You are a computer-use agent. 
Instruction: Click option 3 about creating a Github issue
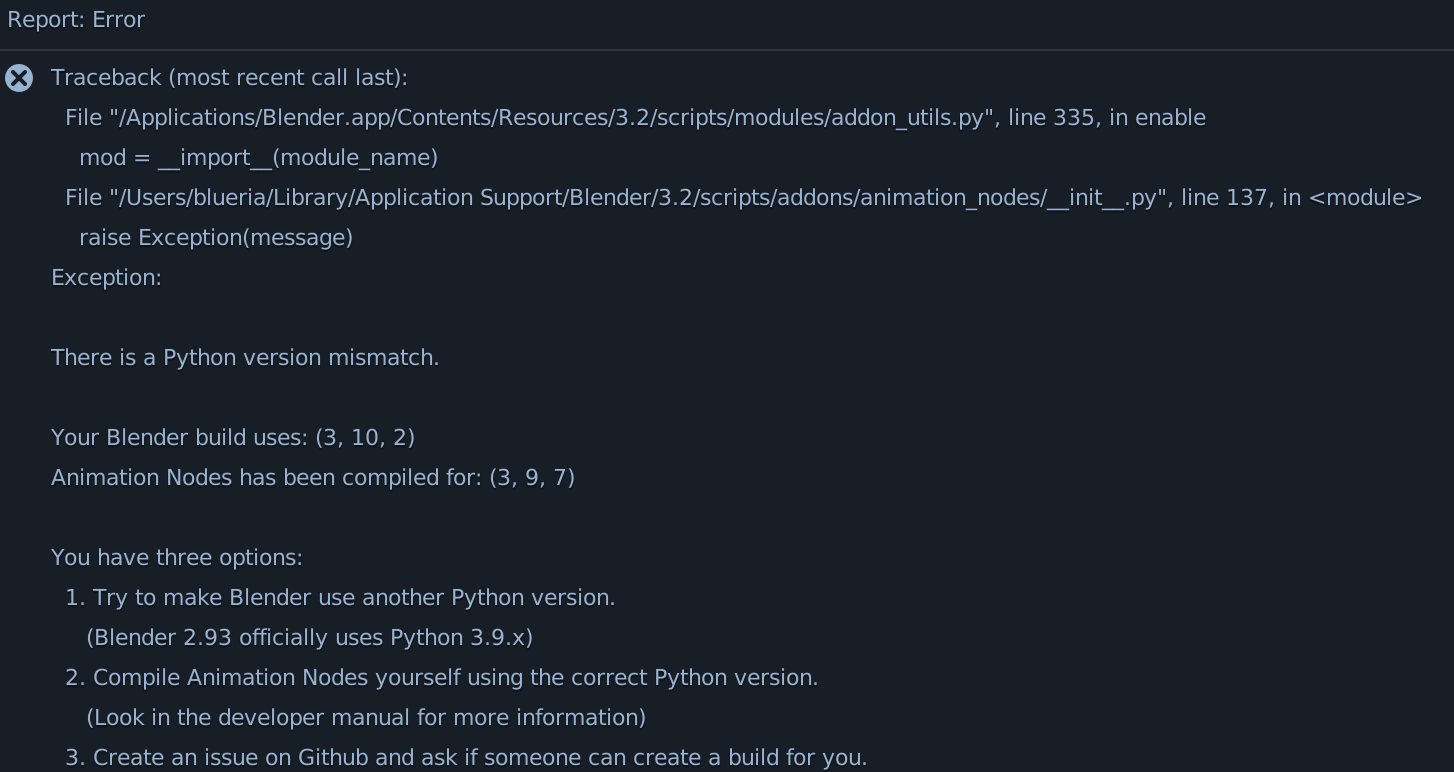466,758
